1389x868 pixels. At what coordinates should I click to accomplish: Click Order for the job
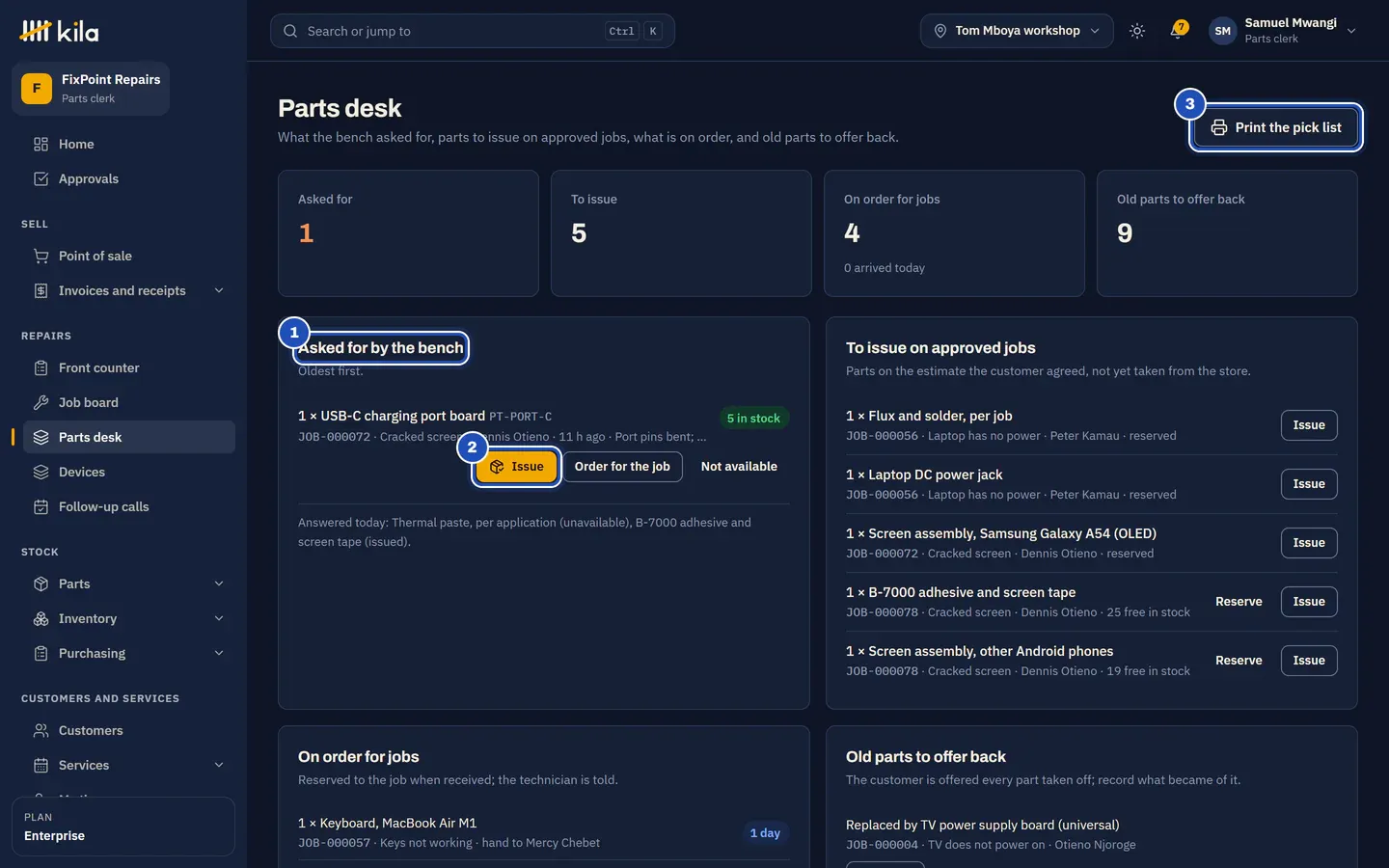[x=622, y=467]
